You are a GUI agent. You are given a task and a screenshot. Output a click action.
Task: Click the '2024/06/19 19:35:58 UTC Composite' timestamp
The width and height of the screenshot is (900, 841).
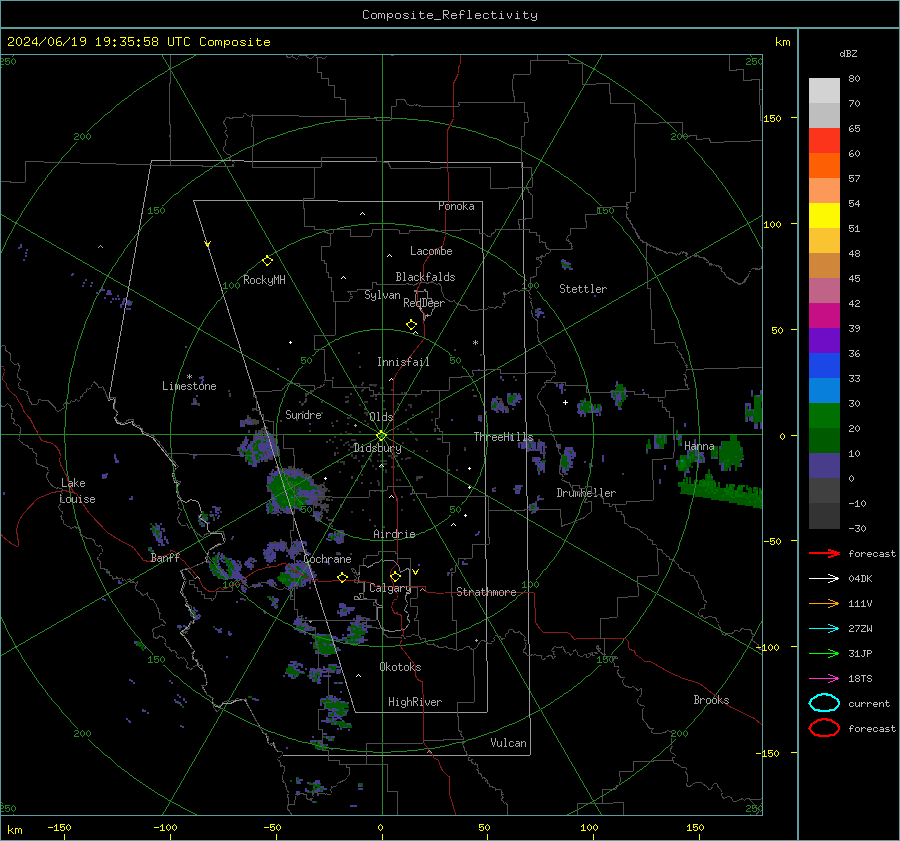[x=138, y=42]
